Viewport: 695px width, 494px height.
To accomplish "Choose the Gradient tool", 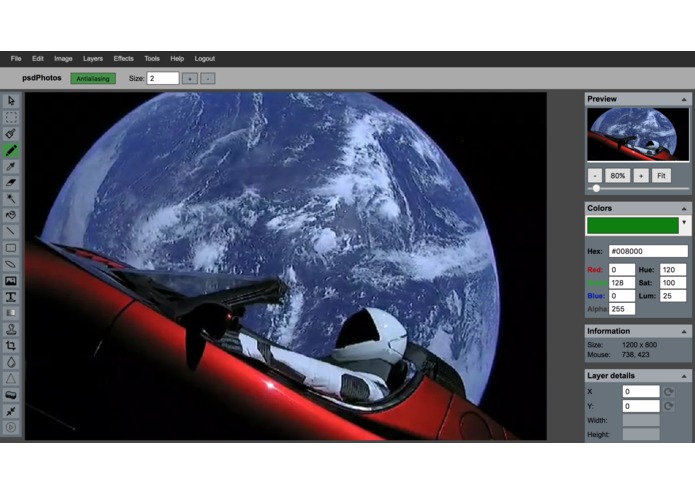I will pos(11,313).
